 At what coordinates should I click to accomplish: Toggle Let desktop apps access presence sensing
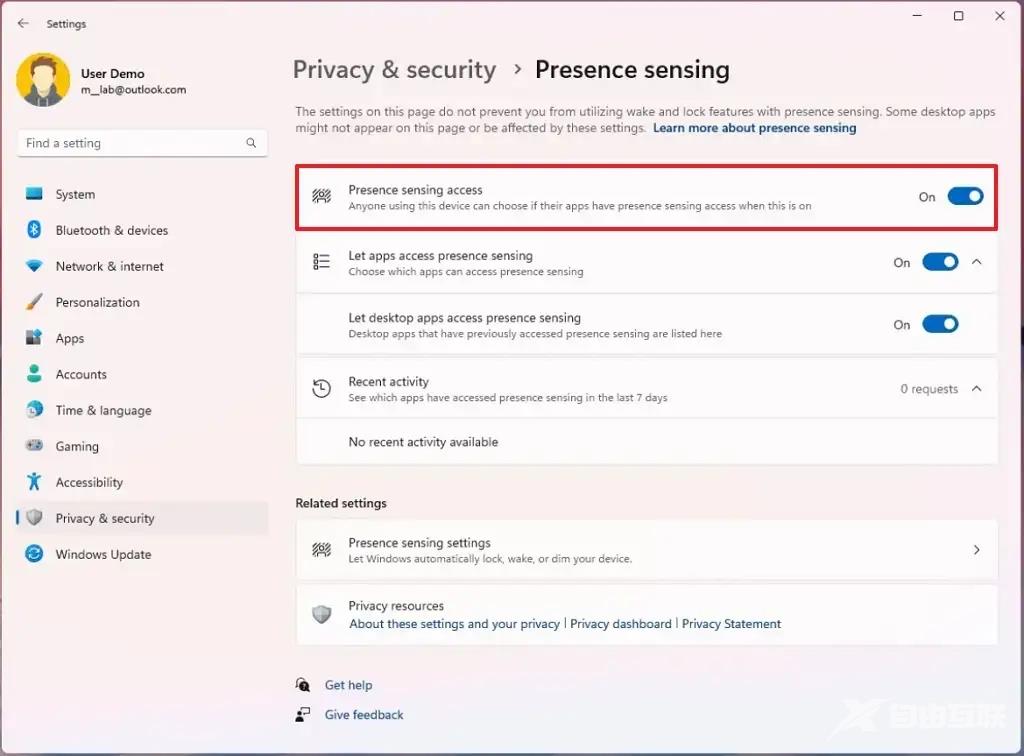(x=938, y=324)
